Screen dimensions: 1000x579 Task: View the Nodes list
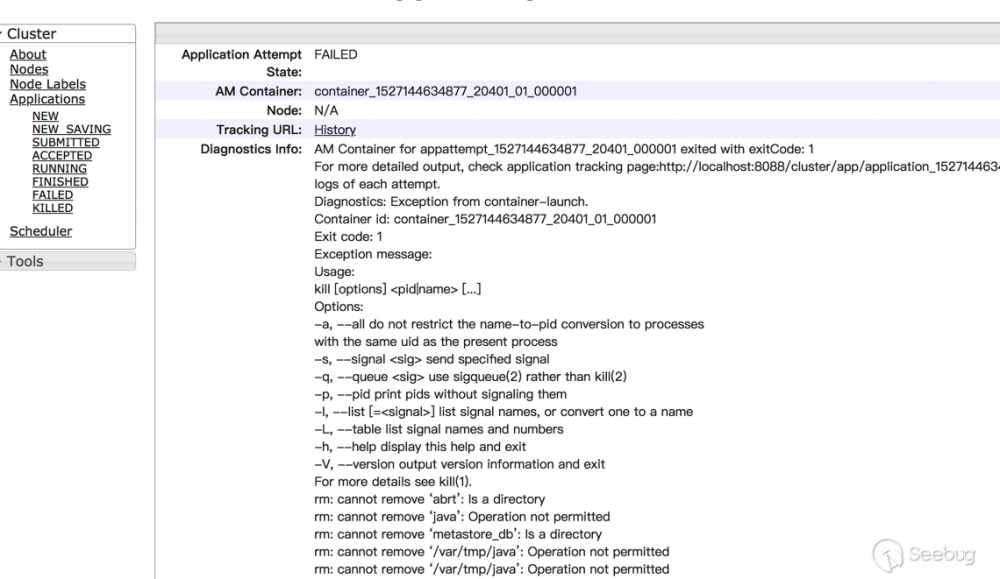[29, 69]
